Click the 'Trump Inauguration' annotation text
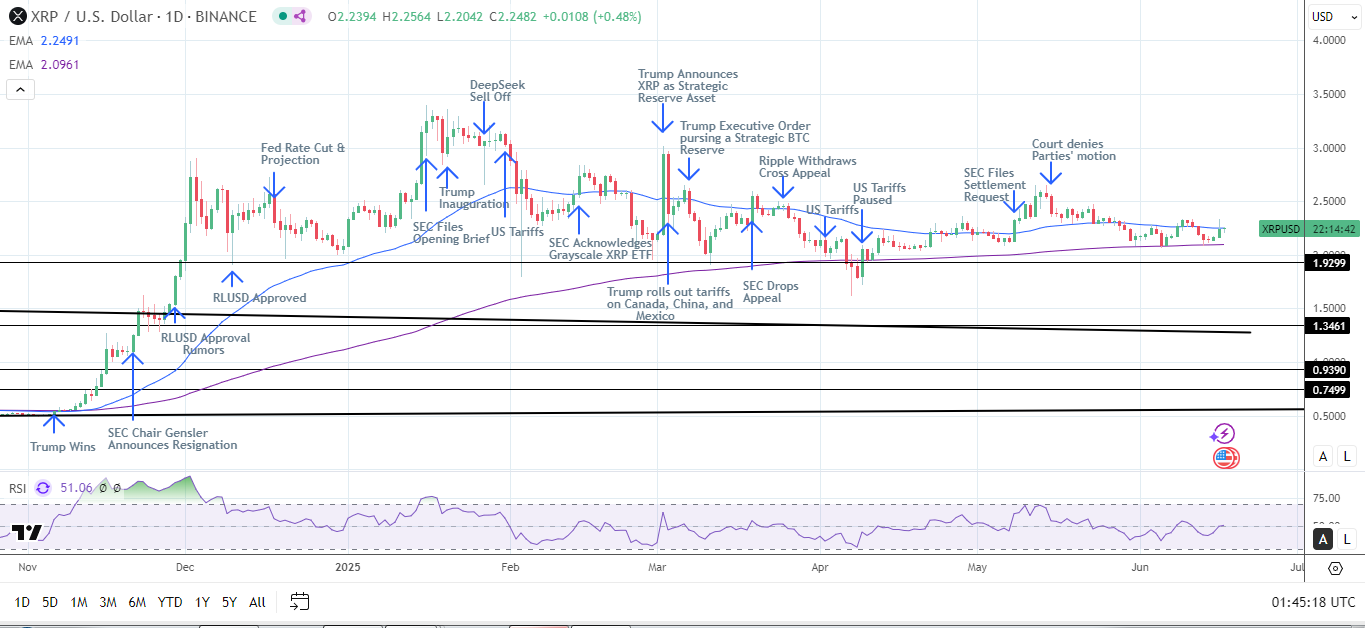1365x628 pixels. [x=474, y=198]
